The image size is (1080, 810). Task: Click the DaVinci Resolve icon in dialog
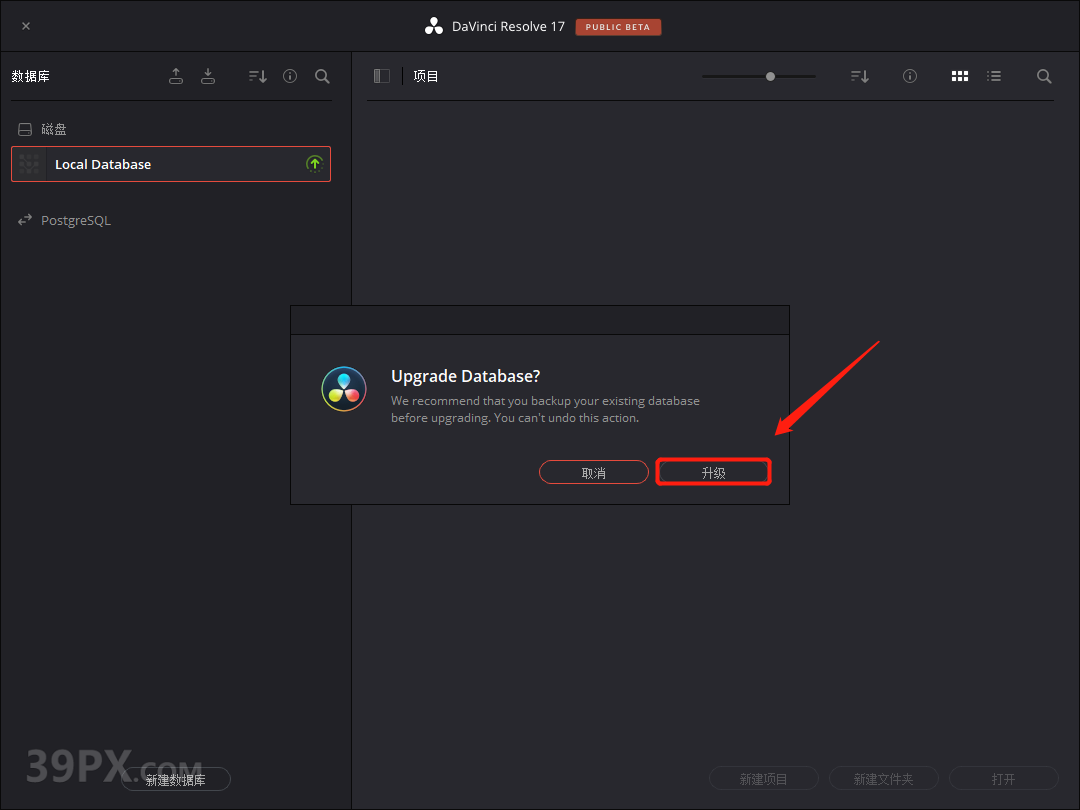pos(344,389)
